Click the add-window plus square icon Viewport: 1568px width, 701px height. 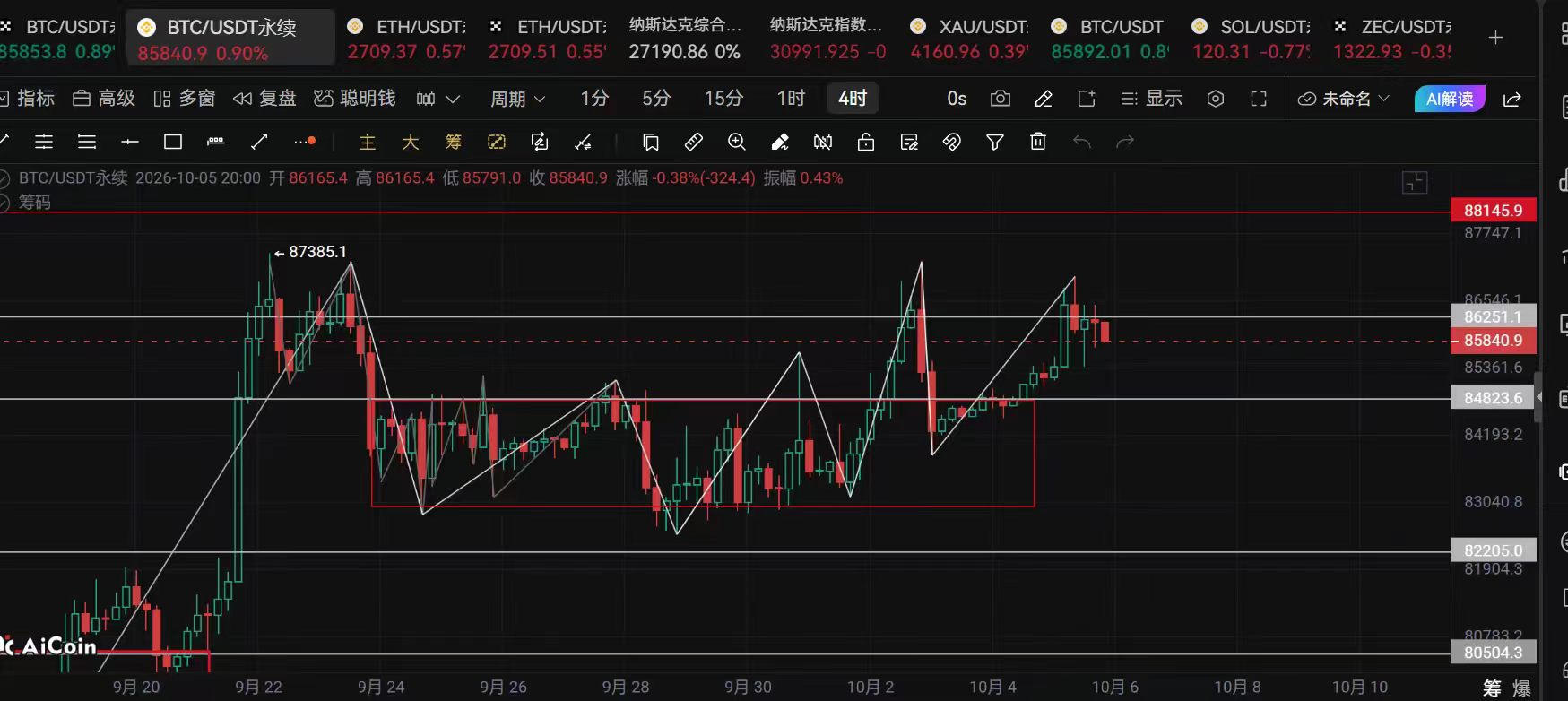(x=1087, y=99)
